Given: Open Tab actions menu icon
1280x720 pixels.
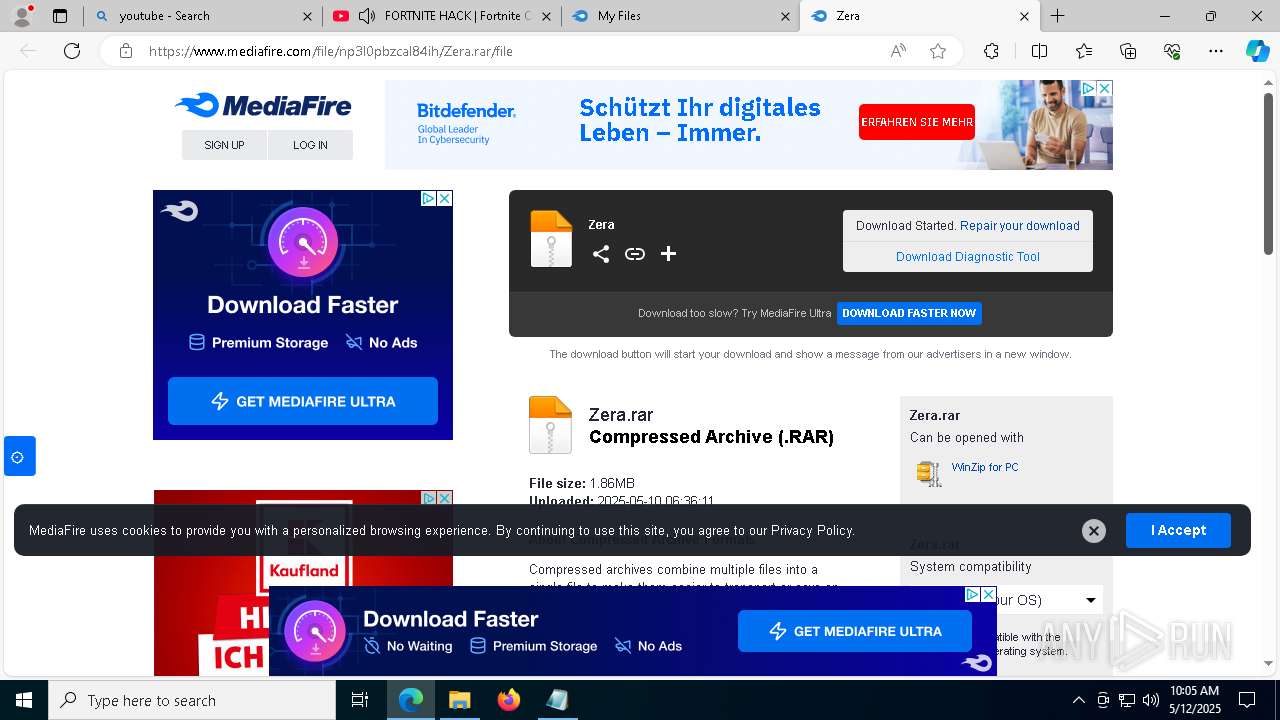Looking at the screenshot, I should [x=60, y=16].
